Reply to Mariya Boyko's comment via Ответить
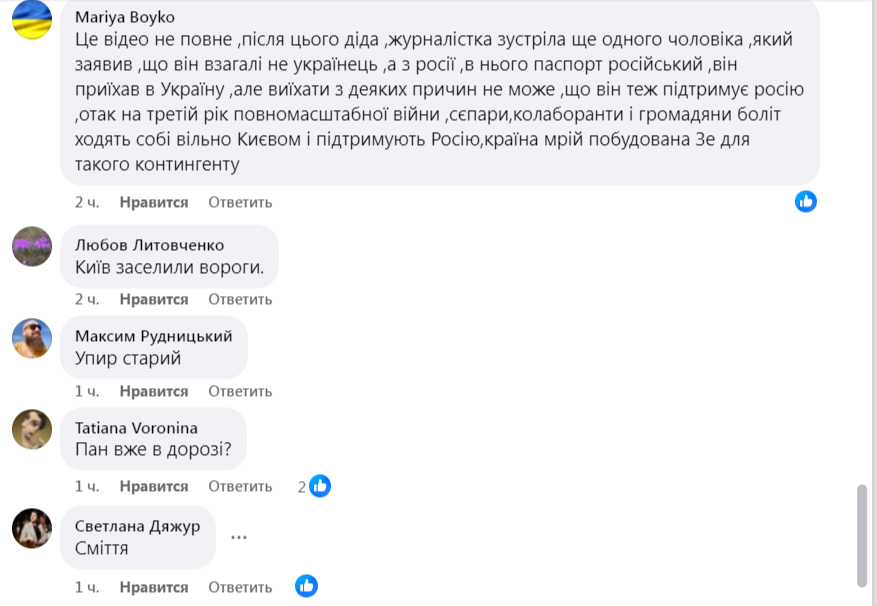This screenshot has width=877, height=606. (240, 202)
